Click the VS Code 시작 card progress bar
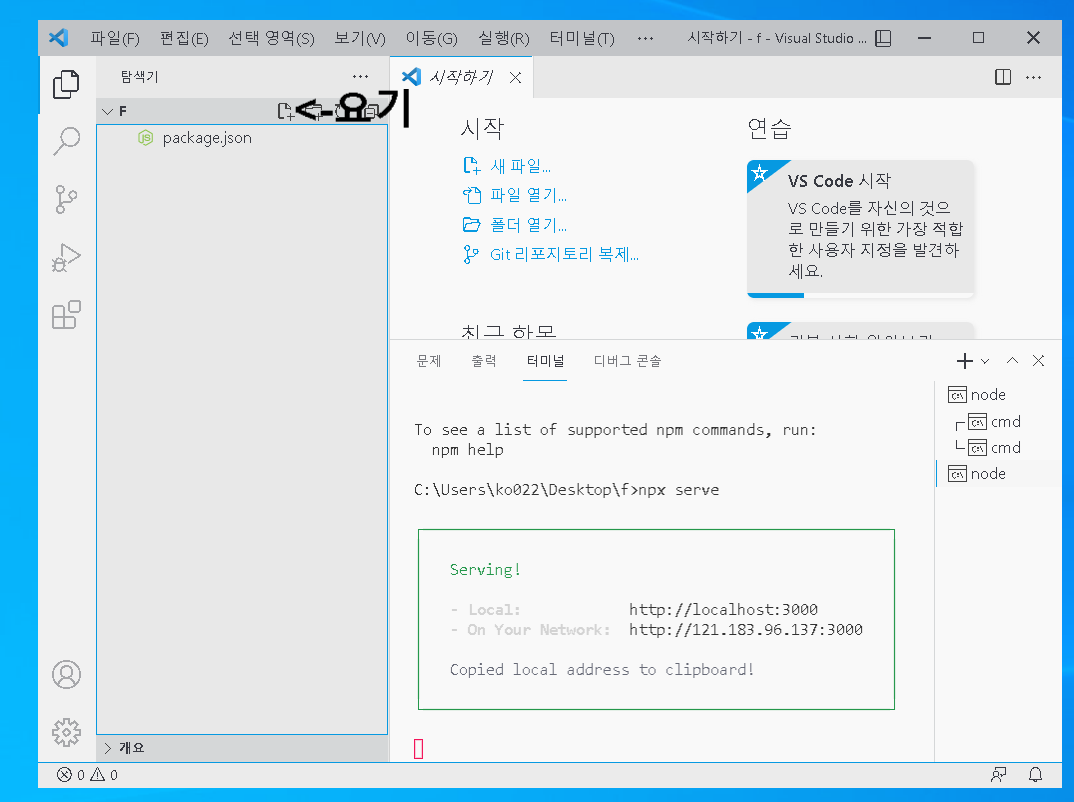Image resolution: width=1074 pixels, height=802 pixels. coord(860,295)
